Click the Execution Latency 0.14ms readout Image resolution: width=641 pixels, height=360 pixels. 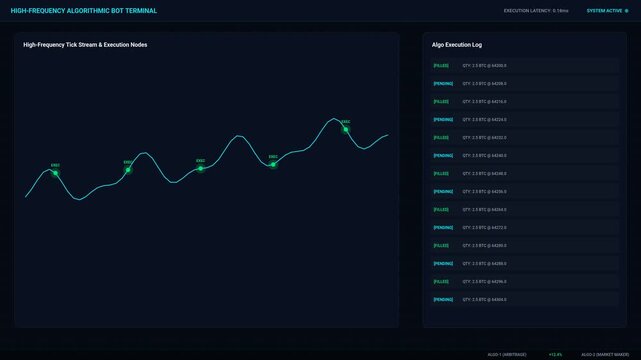coord(536,11)
